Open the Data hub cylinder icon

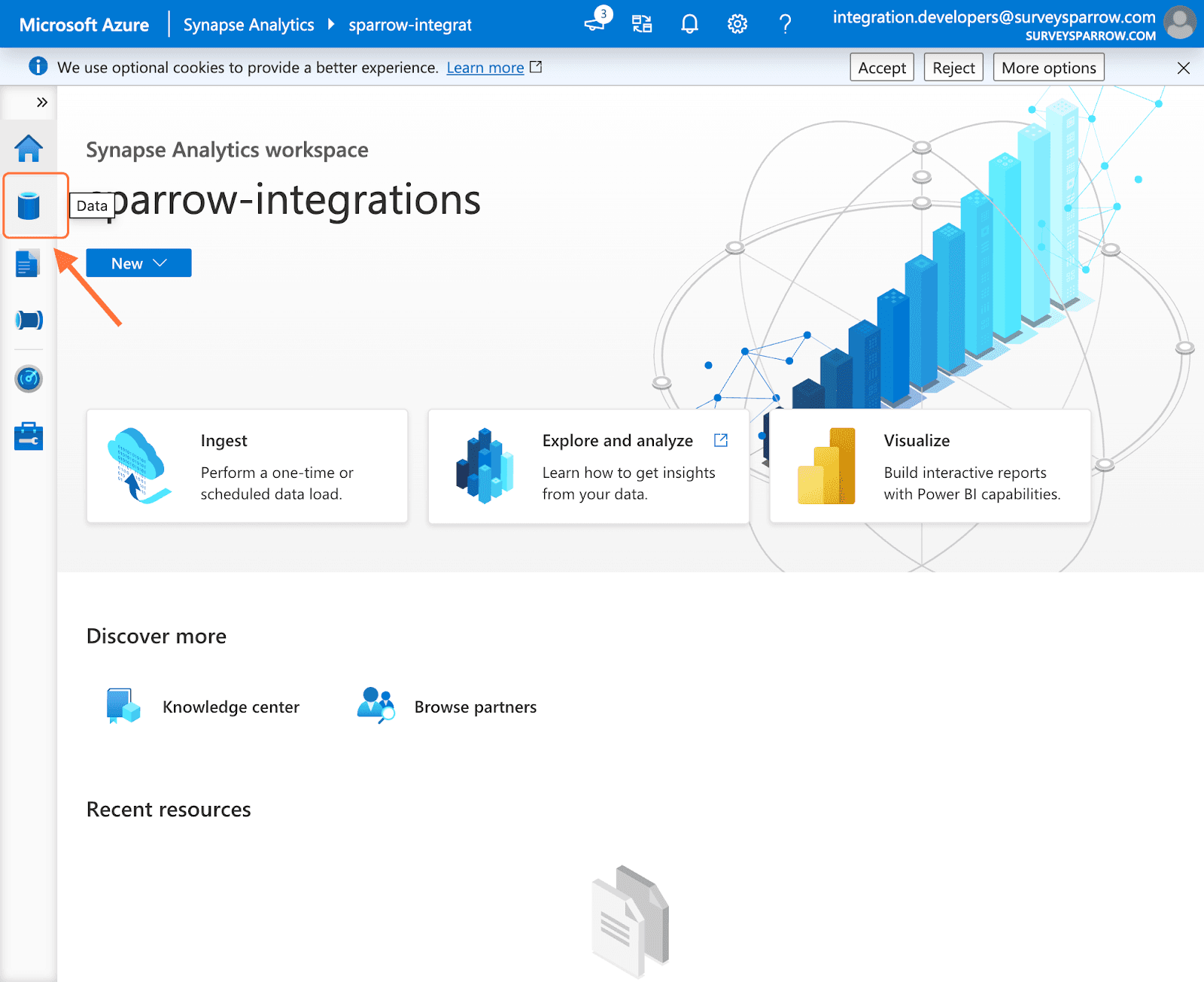[29, 205]
